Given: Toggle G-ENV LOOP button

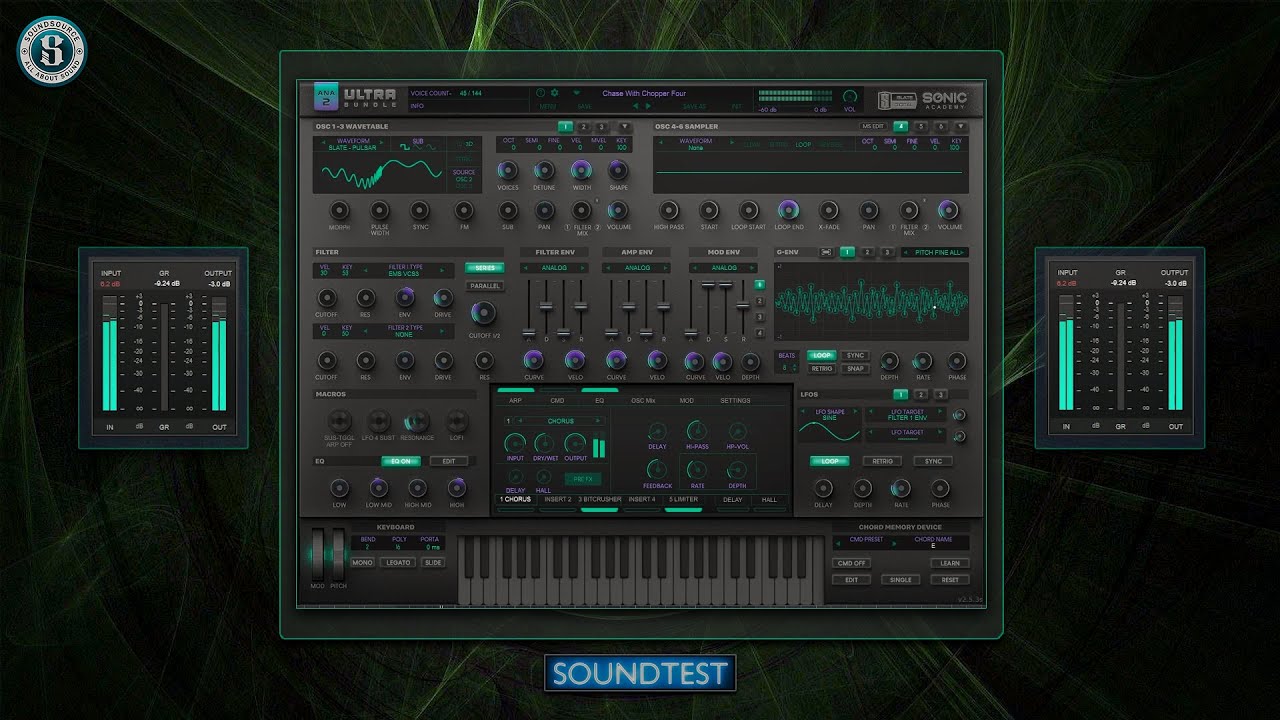Looking at the screenshot, I should tap(822, 355).
